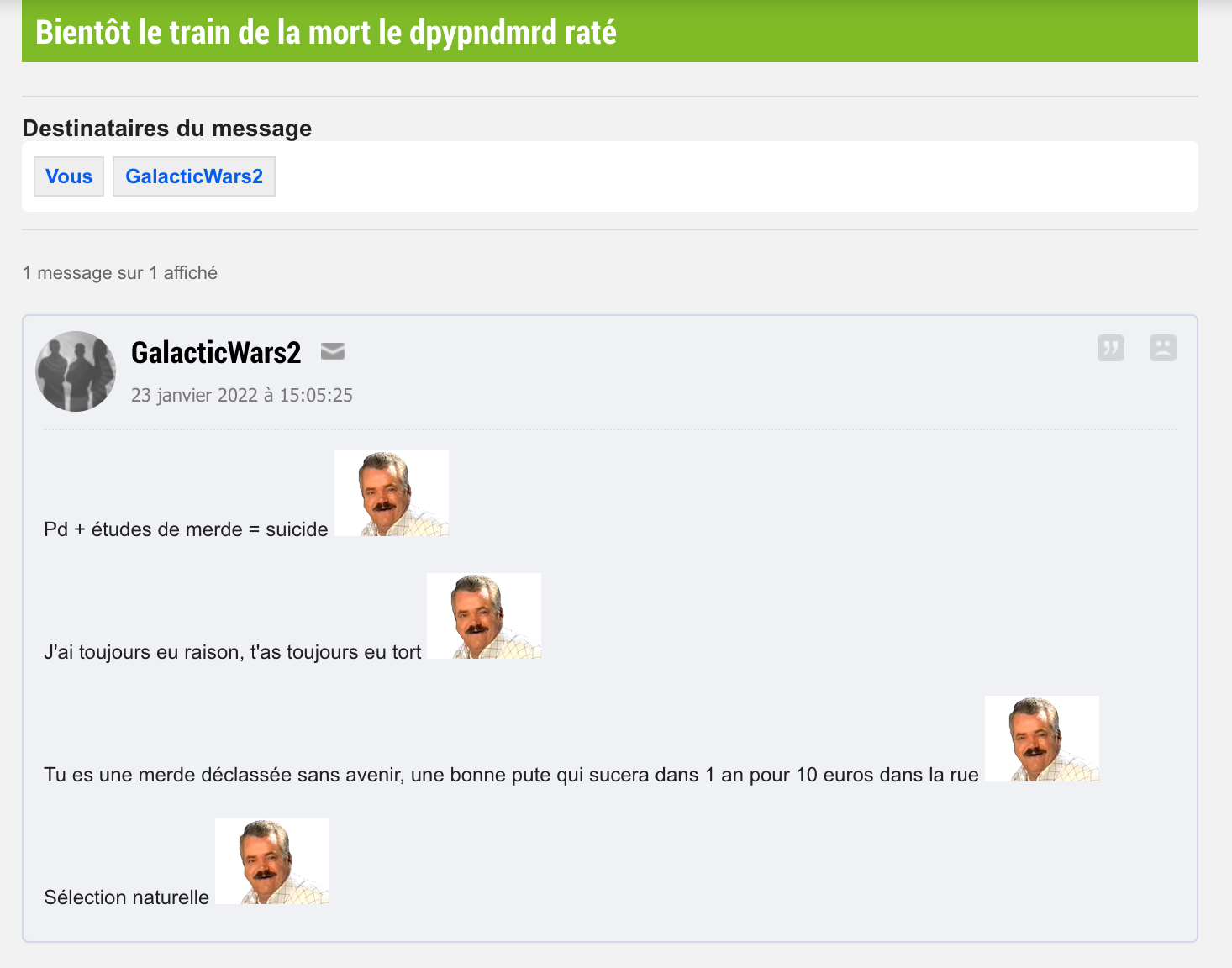The height and width of the screenshot is (968, 1232).
Task: Open GalacticWars2 profile from message author name
Action: (x=216, y=352)
